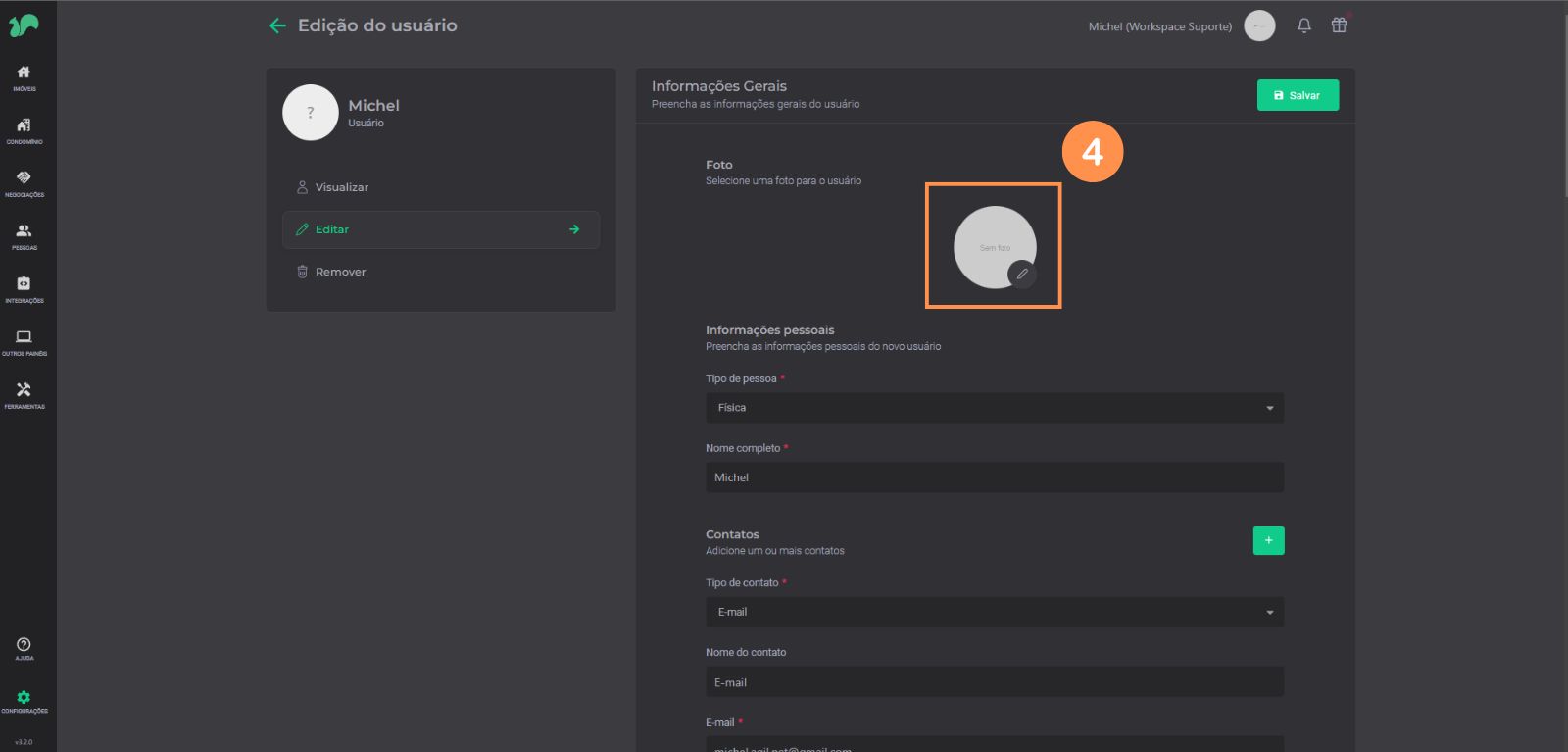Image resolution: width=1568 pixels, height=752 pixels.
Task: Open Outros Painéis in sidebar
Action: 24,341
